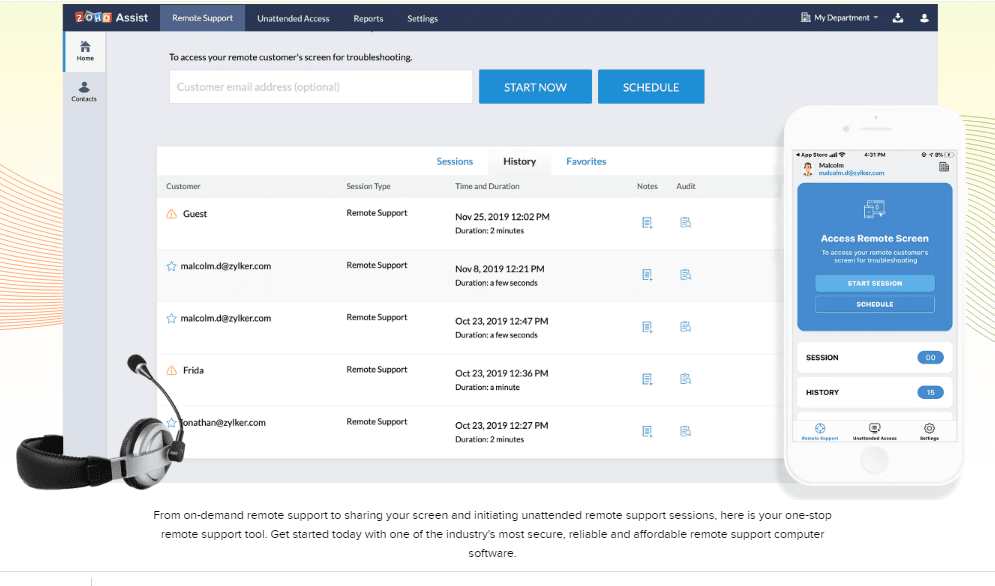Switch to the Favorites tab
Viewport: 995px width, 586px height.
586,161
